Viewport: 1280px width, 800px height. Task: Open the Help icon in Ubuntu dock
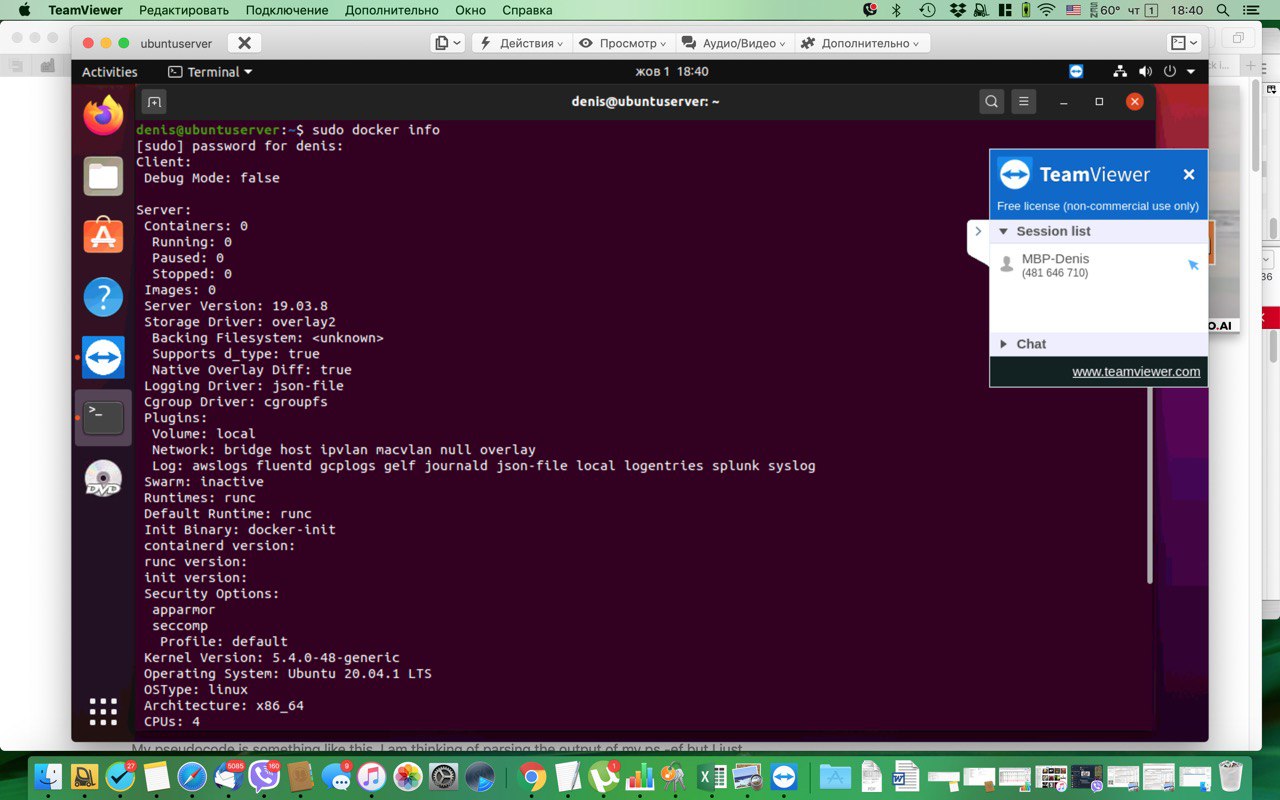pos(103,297)
